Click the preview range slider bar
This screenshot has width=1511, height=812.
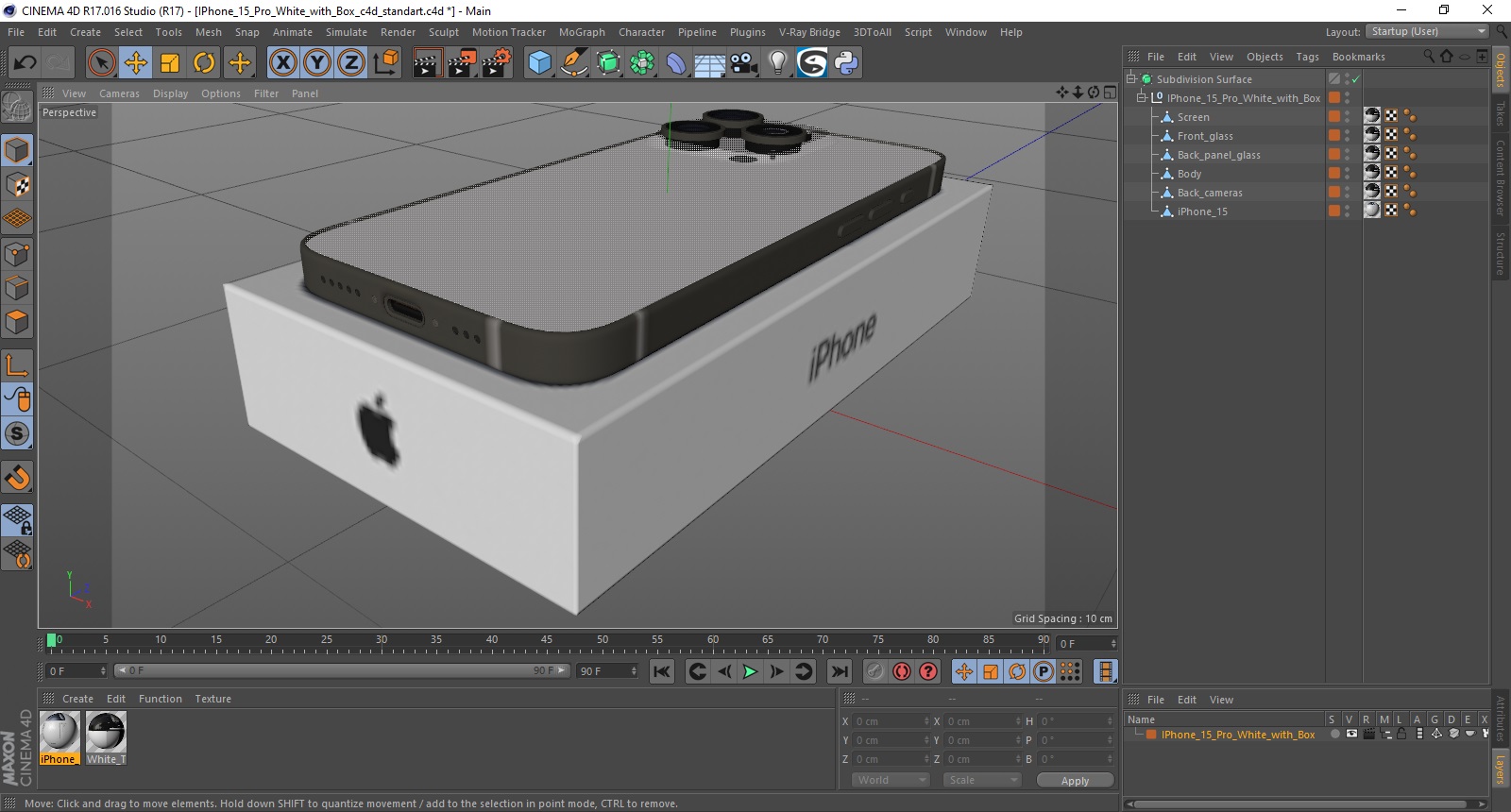coord(342,670)
